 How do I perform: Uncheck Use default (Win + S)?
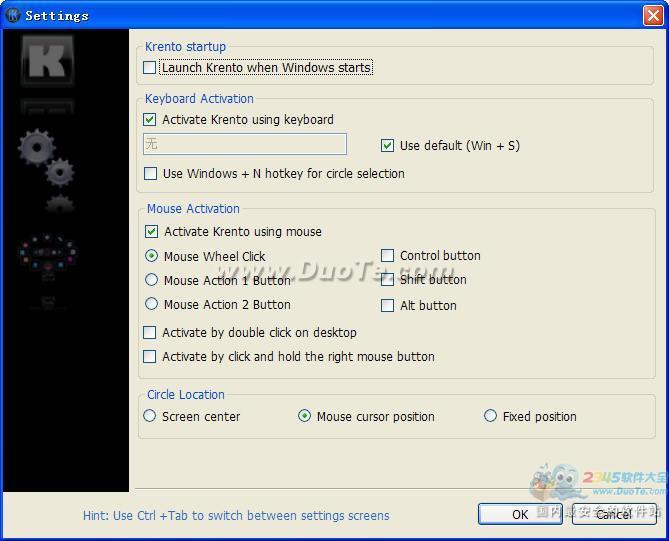(x=388, y=146)
